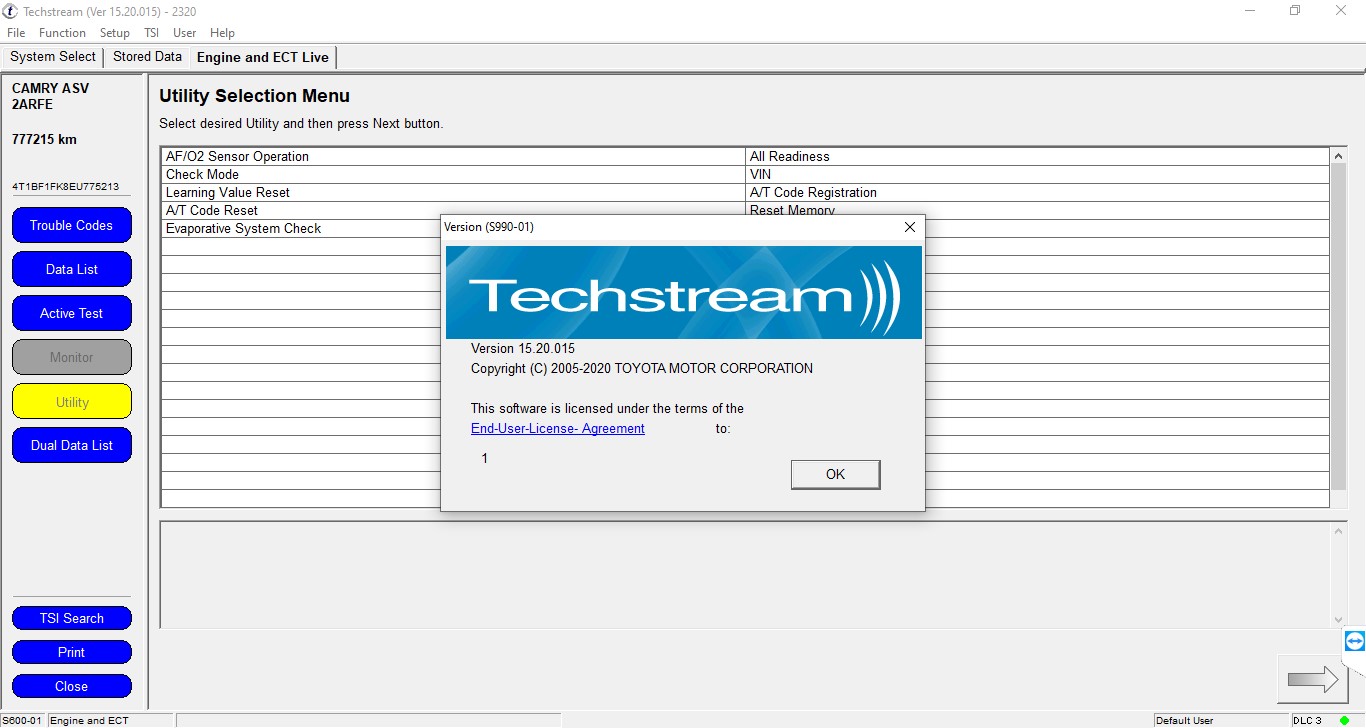Image resolution: width=1366 pixels, height=728 pixels.
Task: Open the Data List
Action: coord(72,269)
